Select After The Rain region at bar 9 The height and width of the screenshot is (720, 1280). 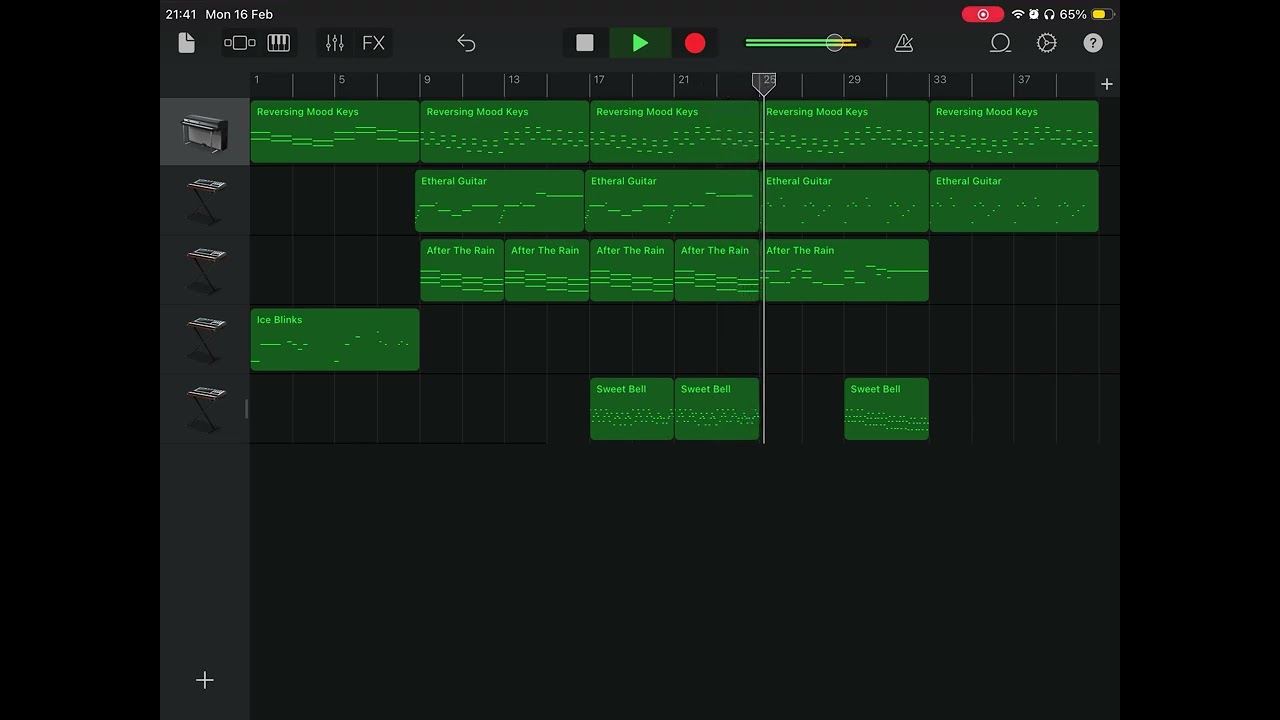[462, 270]
